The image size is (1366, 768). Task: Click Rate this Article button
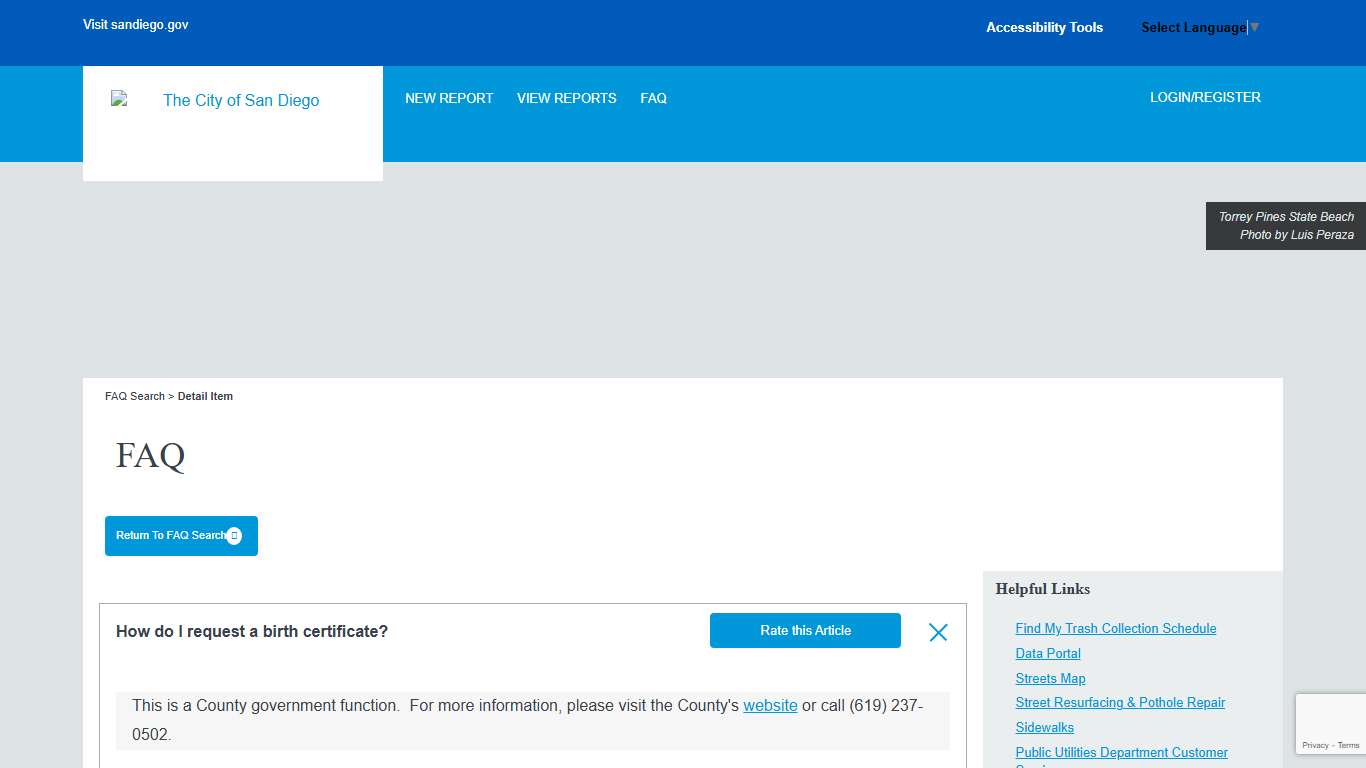tap(805, 631)
